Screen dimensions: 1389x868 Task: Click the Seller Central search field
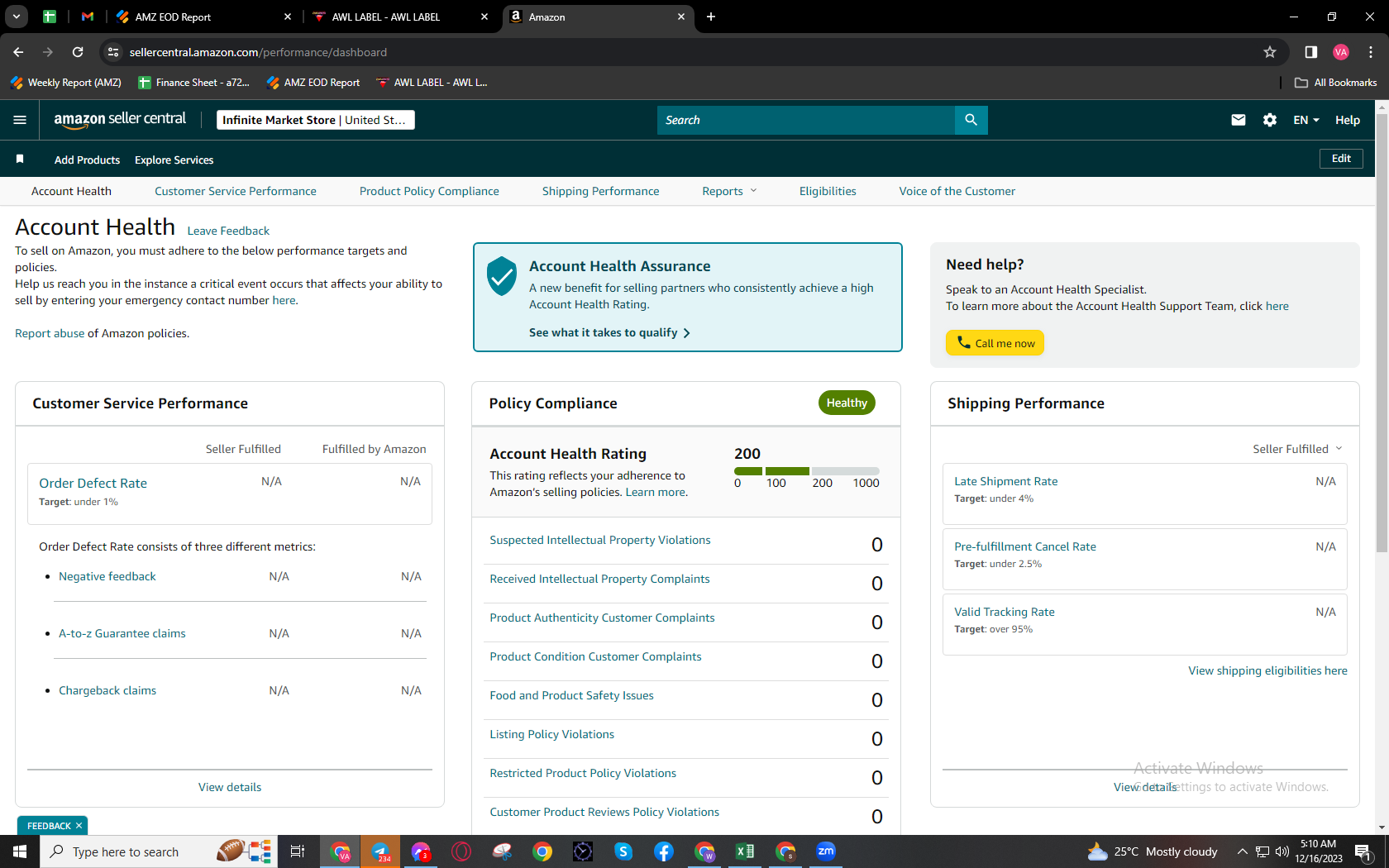[x=806, y=120]
